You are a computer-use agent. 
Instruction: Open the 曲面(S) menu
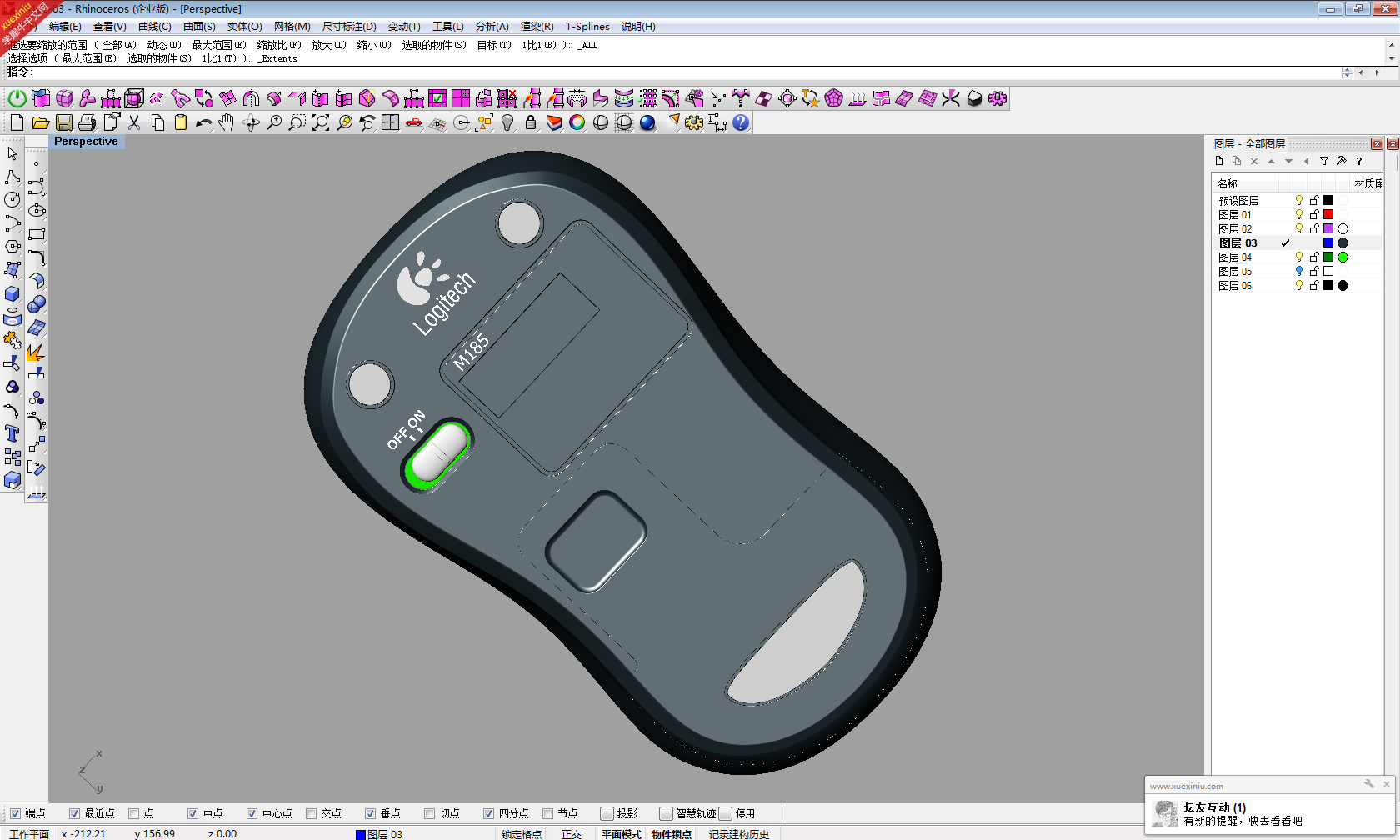[x=199, y=27]
